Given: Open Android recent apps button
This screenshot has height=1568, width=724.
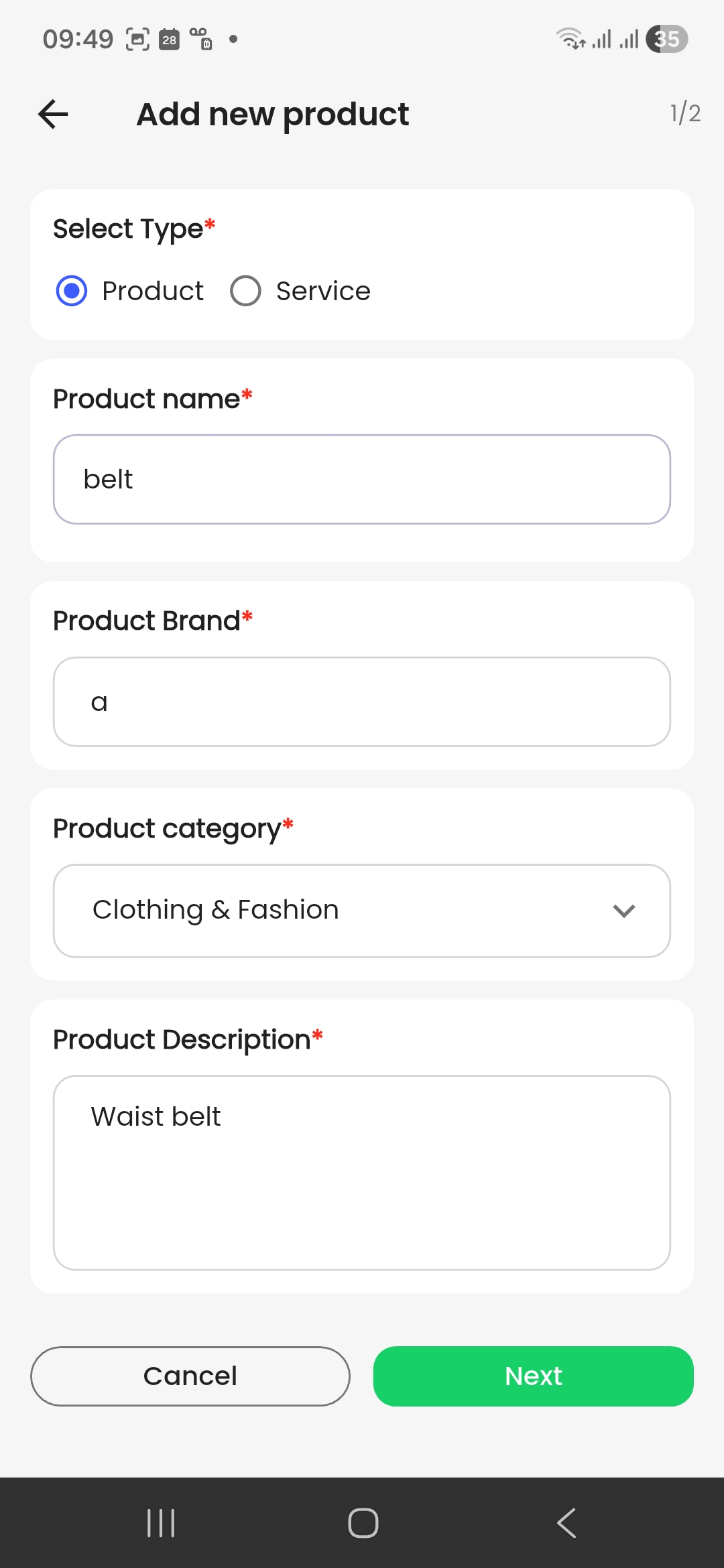Looking at the screenshot, I should tap(161, 1522).
